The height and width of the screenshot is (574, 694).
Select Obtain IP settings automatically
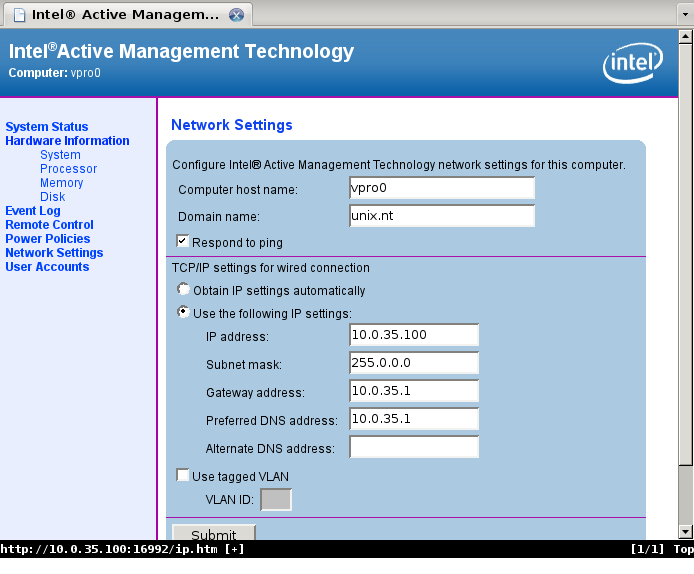(x=183, y=289)
